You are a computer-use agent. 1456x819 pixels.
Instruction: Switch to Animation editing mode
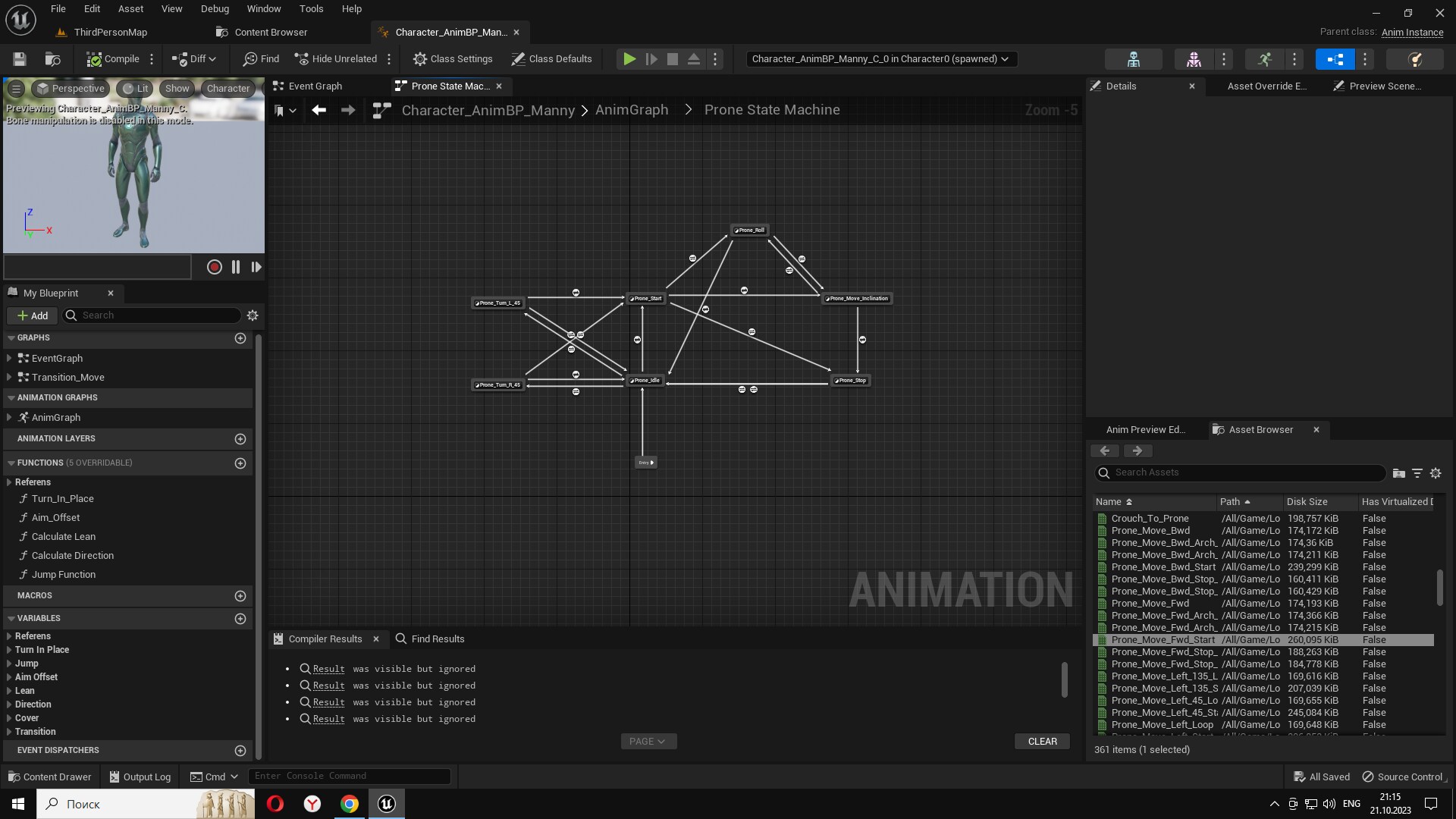point(1264,59)
